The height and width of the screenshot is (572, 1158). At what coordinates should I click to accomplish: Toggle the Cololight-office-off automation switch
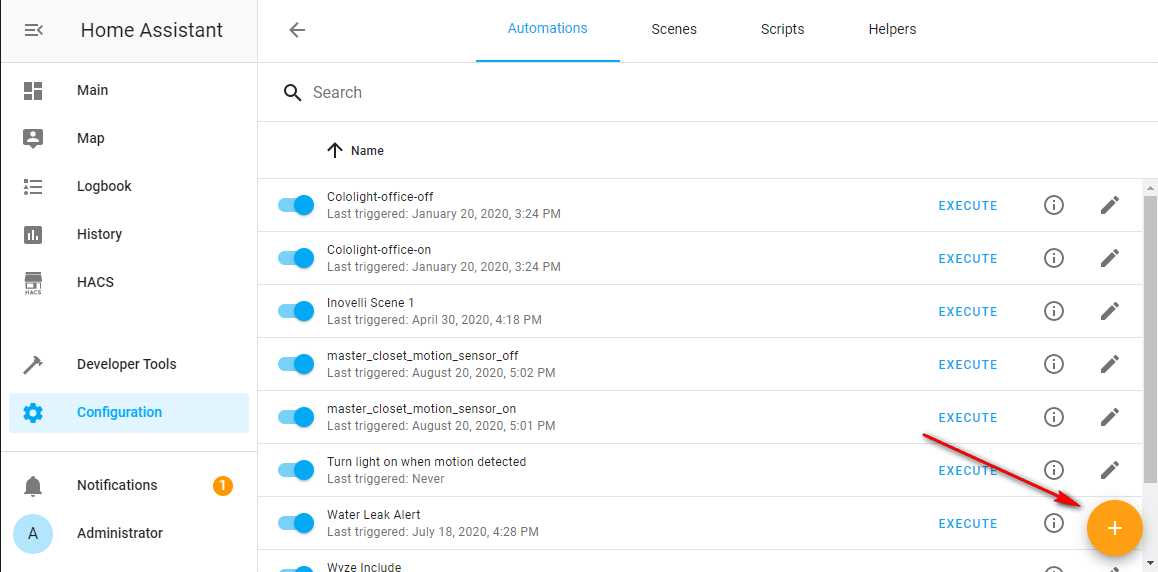point(296,205)
